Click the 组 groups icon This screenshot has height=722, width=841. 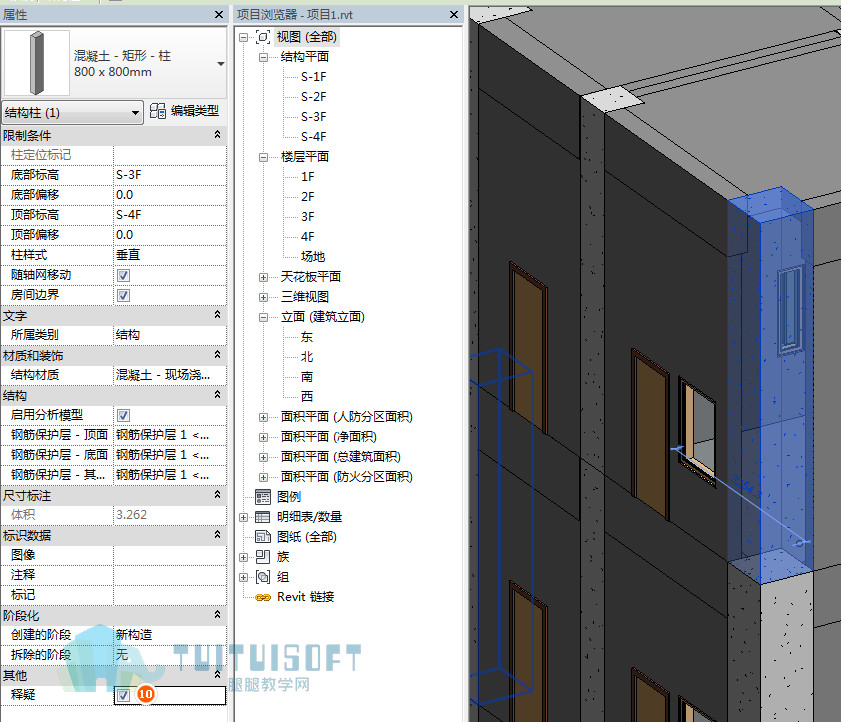[263, 577]
